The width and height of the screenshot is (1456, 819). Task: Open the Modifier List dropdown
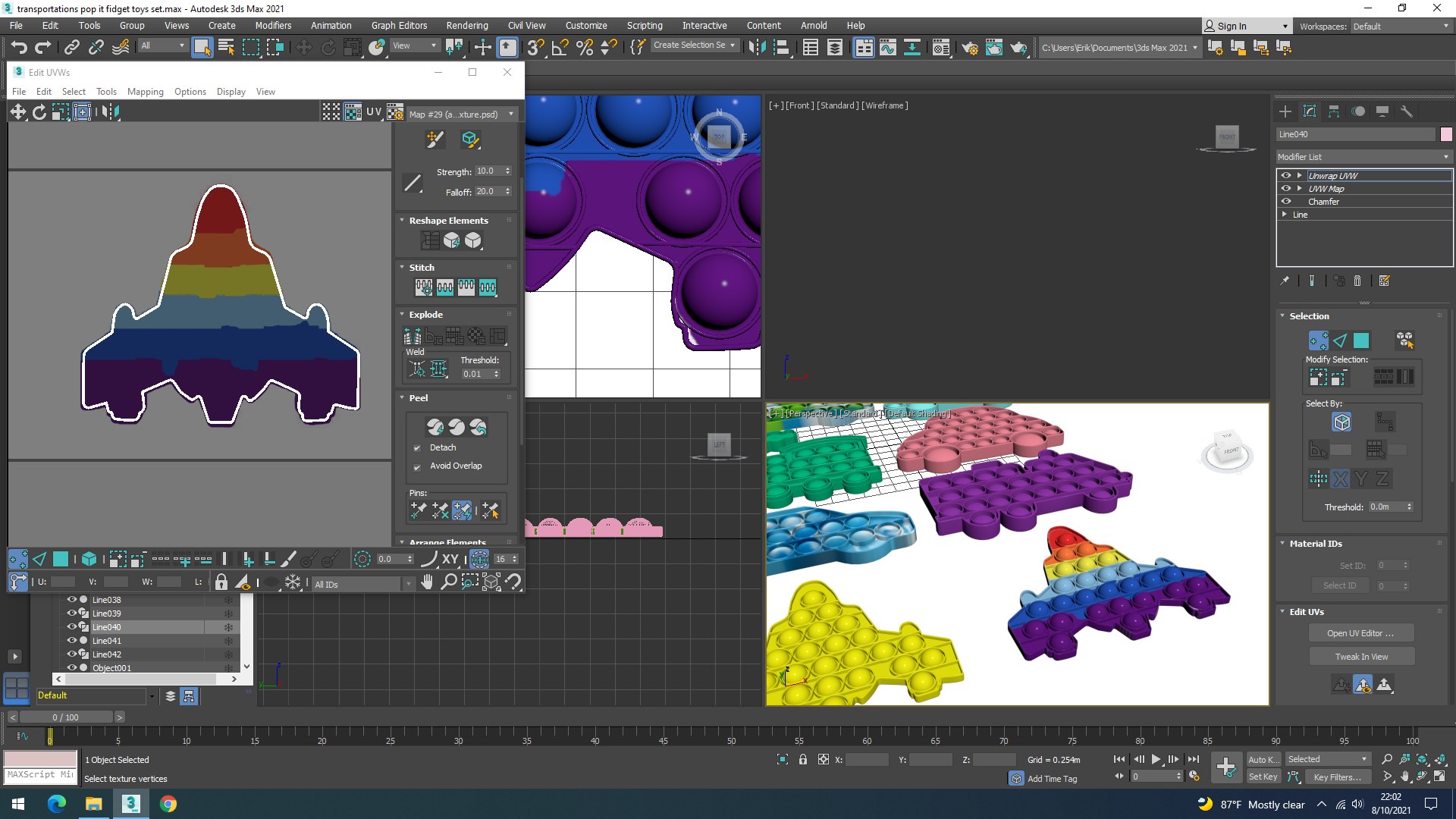[1363, 157]
